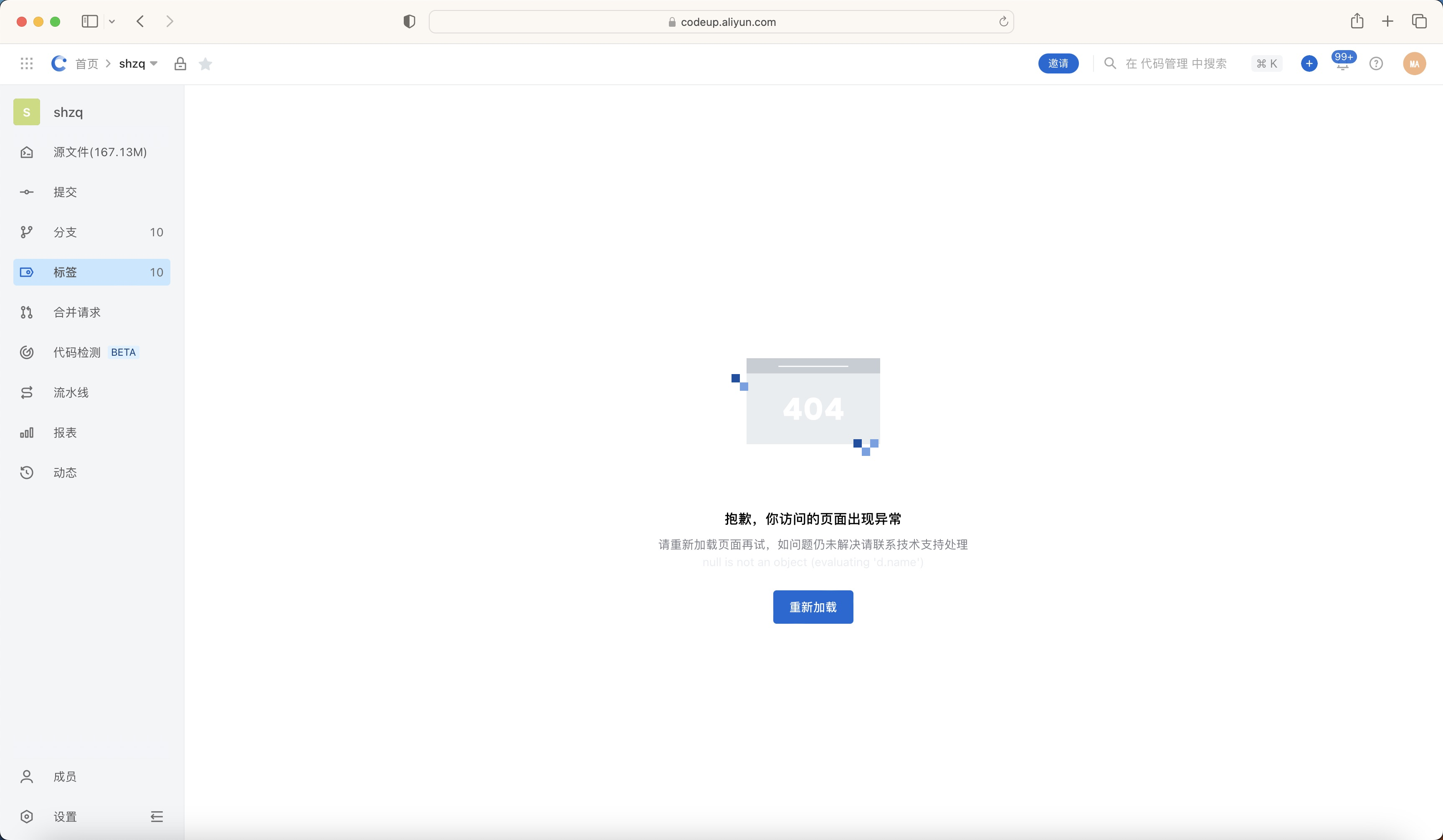The height and width of the screenshot is (840, 1443).
Task: Click the 抱歉，你访问的页面出现异常 heading
Action: (x=813, y=519)
